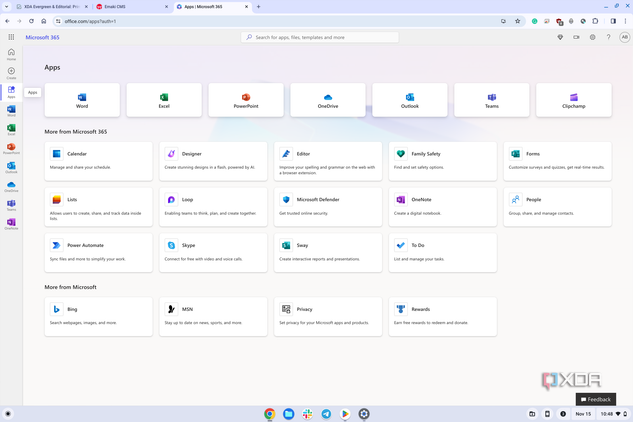Image resolution: width=633 pixels, height=422 pixels.
Task: Open the Editor app card
Action: [x=328, y=161]
